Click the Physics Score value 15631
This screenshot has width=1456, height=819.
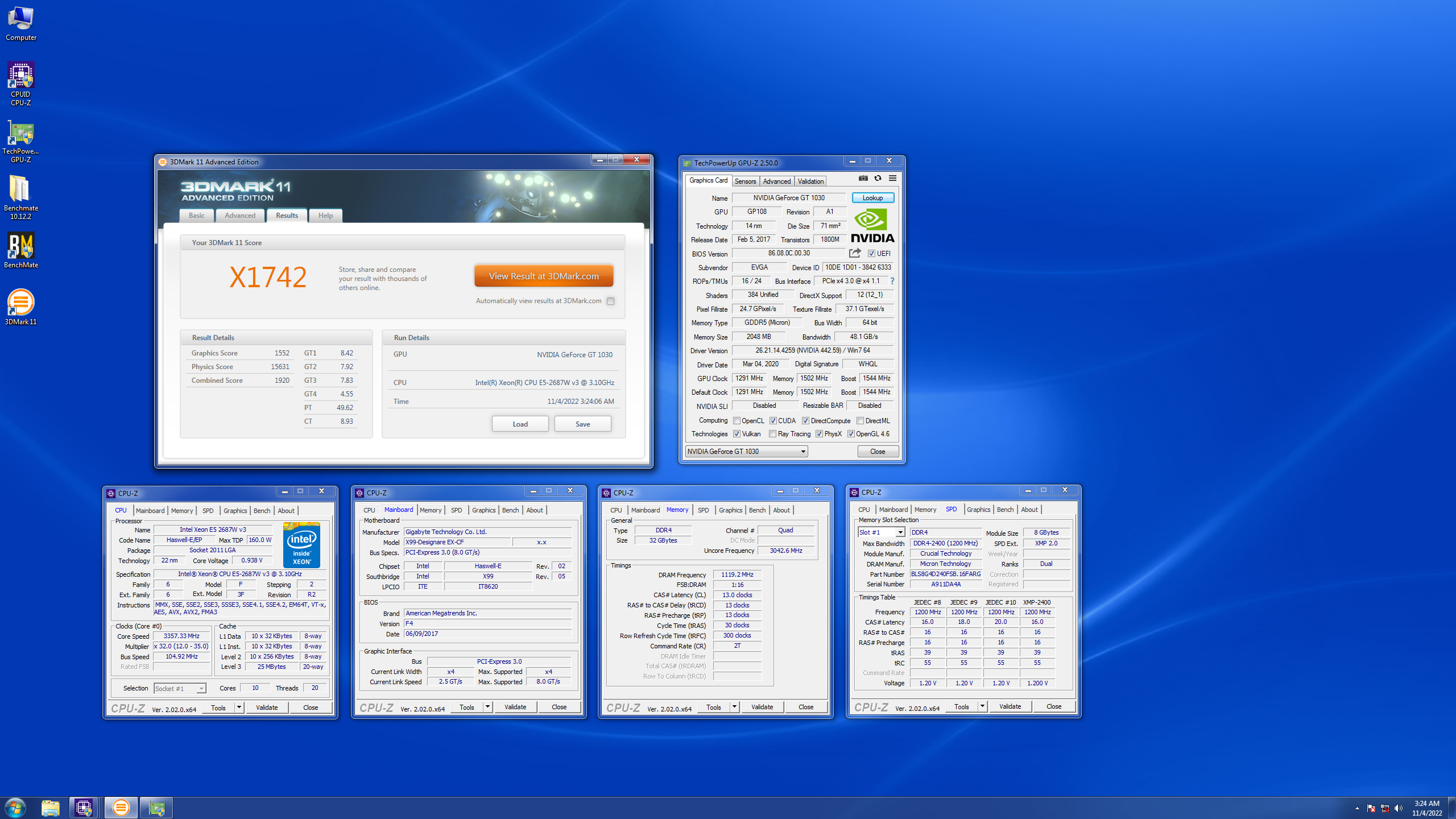click(280, 367)
